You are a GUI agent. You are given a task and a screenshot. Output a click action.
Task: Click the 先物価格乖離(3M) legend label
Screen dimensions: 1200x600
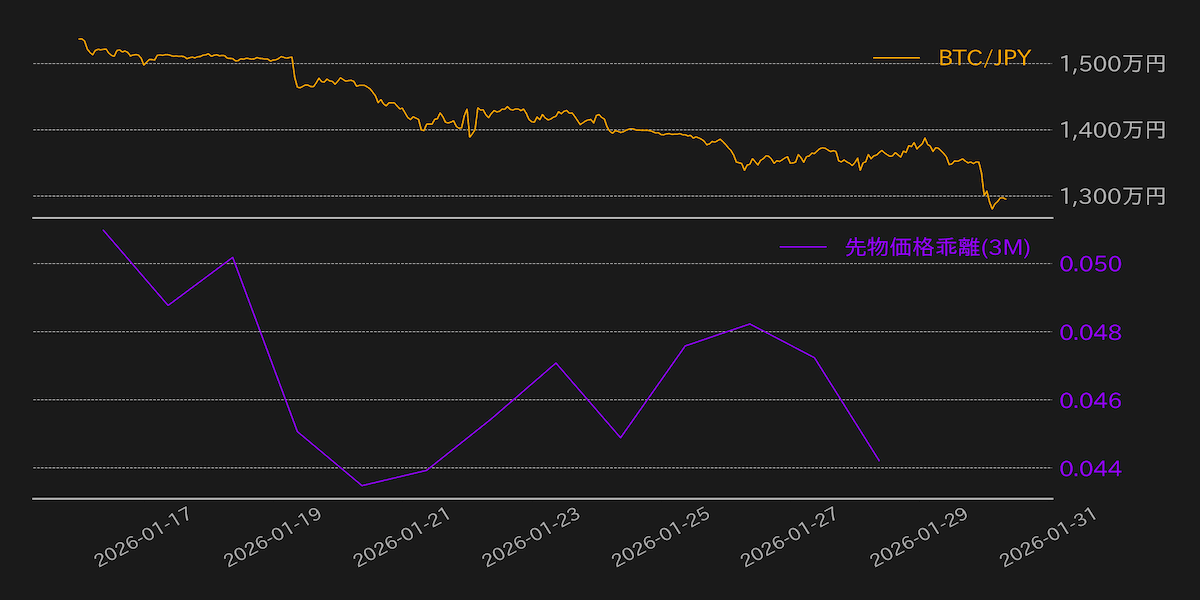point(937,247)
